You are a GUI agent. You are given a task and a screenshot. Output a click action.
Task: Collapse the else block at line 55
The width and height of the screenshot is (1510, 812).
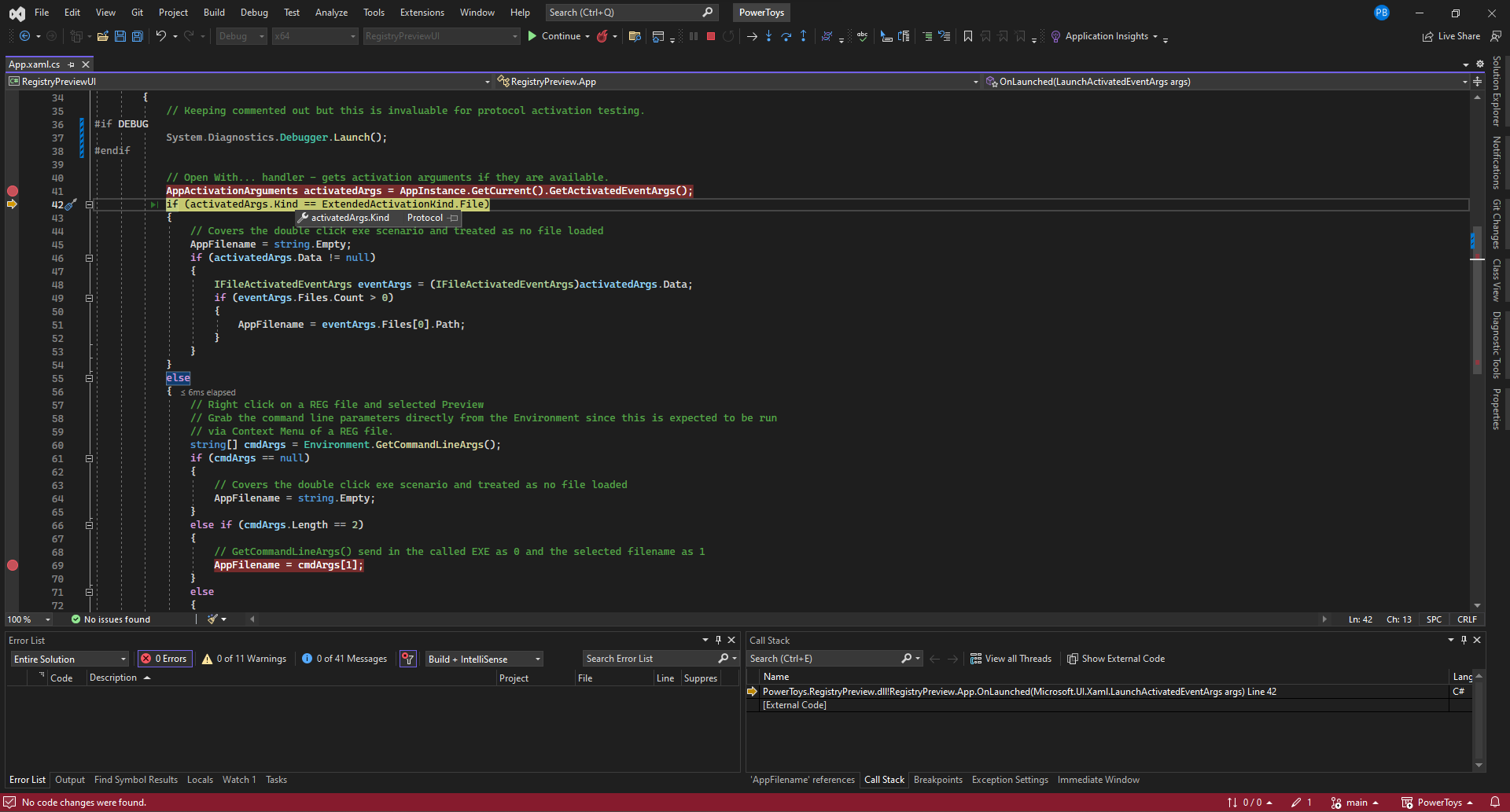(x=89, y=378)
